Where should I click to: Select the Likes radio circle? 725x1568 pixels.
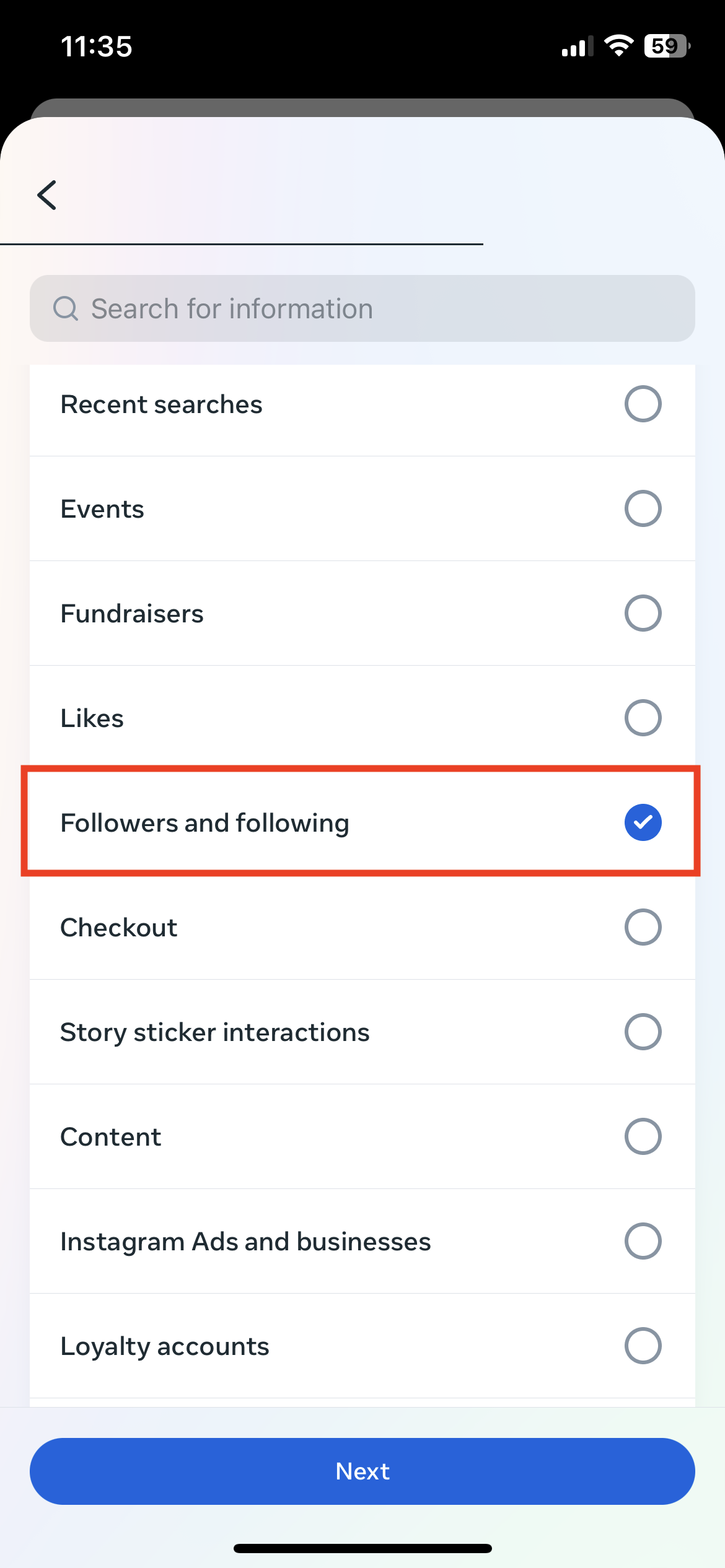pos(643,718)
